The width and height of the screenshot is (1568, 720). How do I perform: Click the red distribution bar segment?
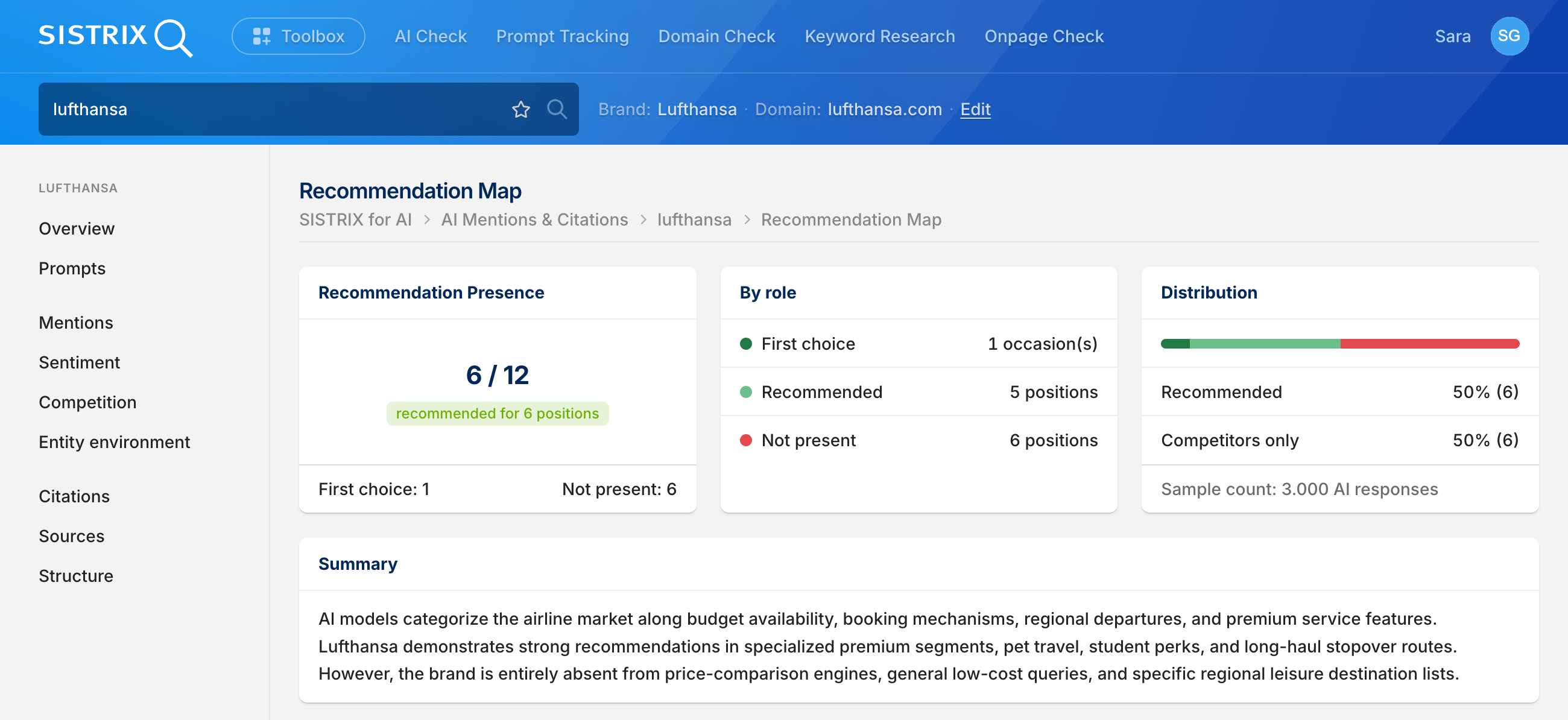pyautogui.click(x=1430, y=344)
